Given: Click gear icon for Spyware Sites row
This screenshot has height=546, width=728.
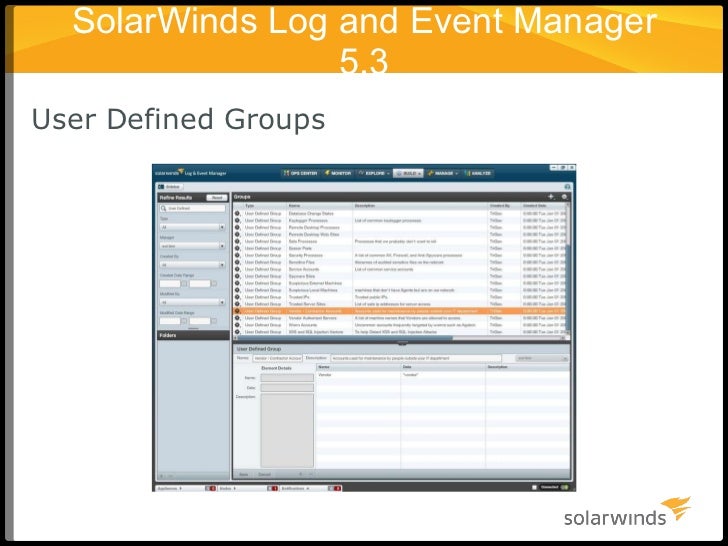Looking at the screenshot, I should (x=237, y=276).
